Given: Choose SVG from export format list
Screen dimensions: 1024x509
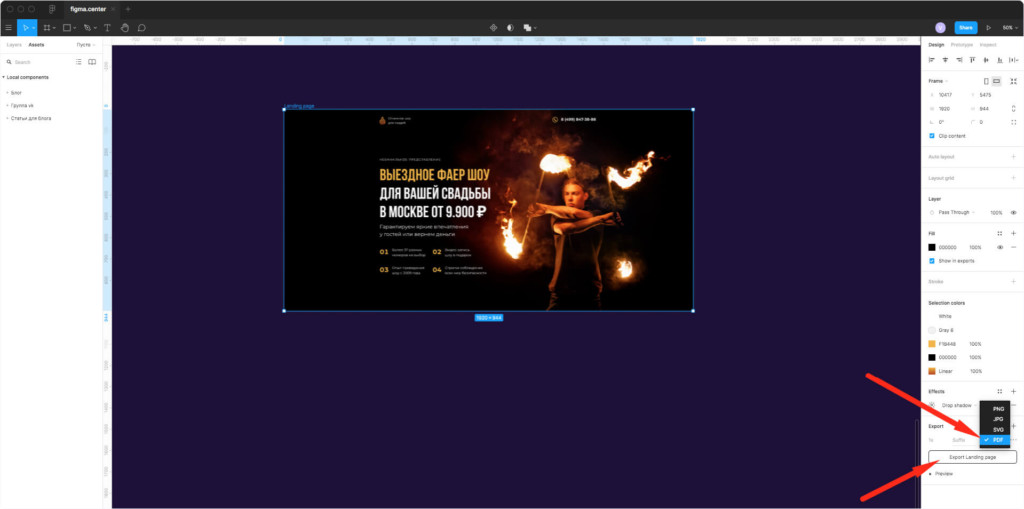Looking at the screenshot, I should tap(998, 429).
